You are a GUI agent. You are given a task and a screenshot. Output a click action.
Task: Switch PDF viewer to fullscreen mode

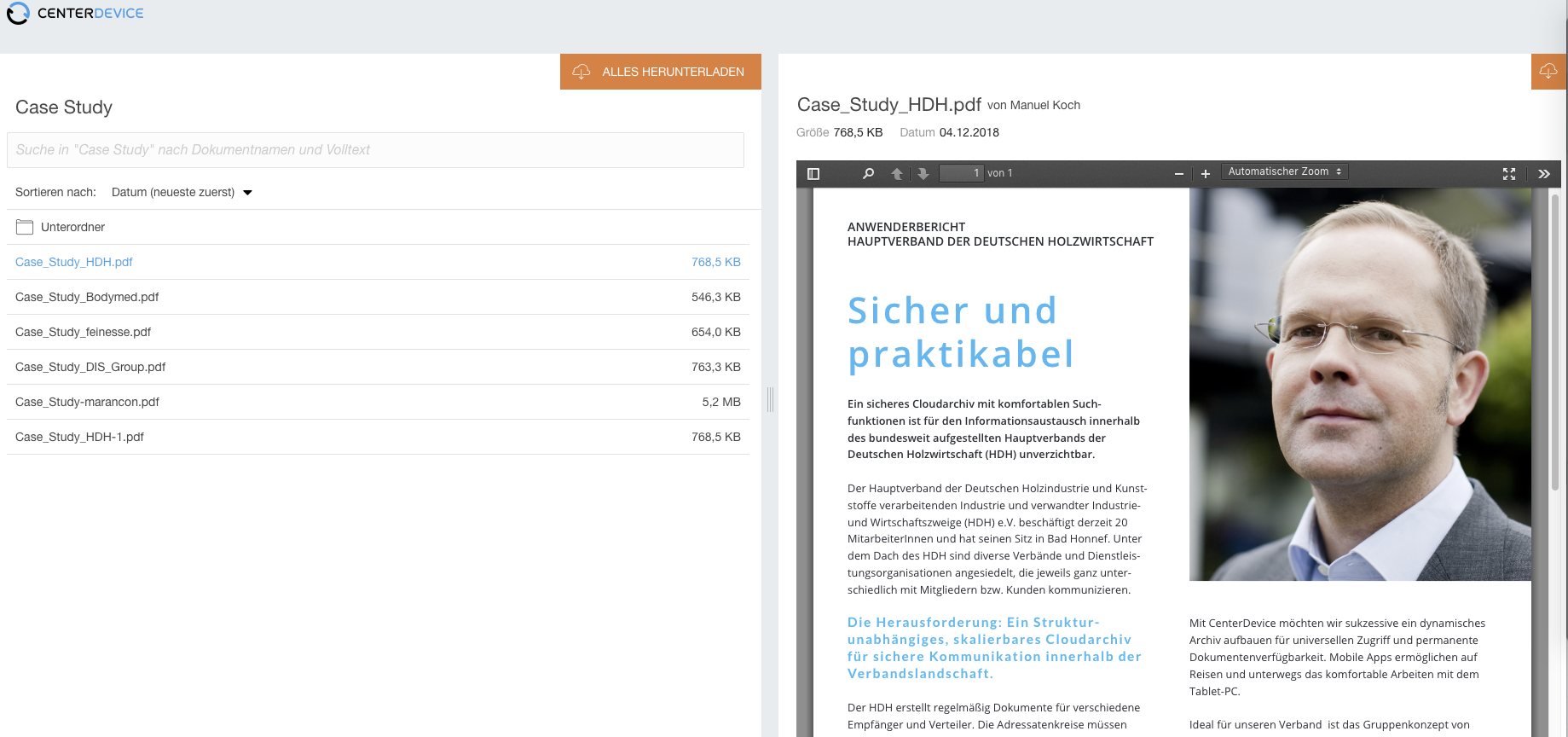click(1509, 174)
